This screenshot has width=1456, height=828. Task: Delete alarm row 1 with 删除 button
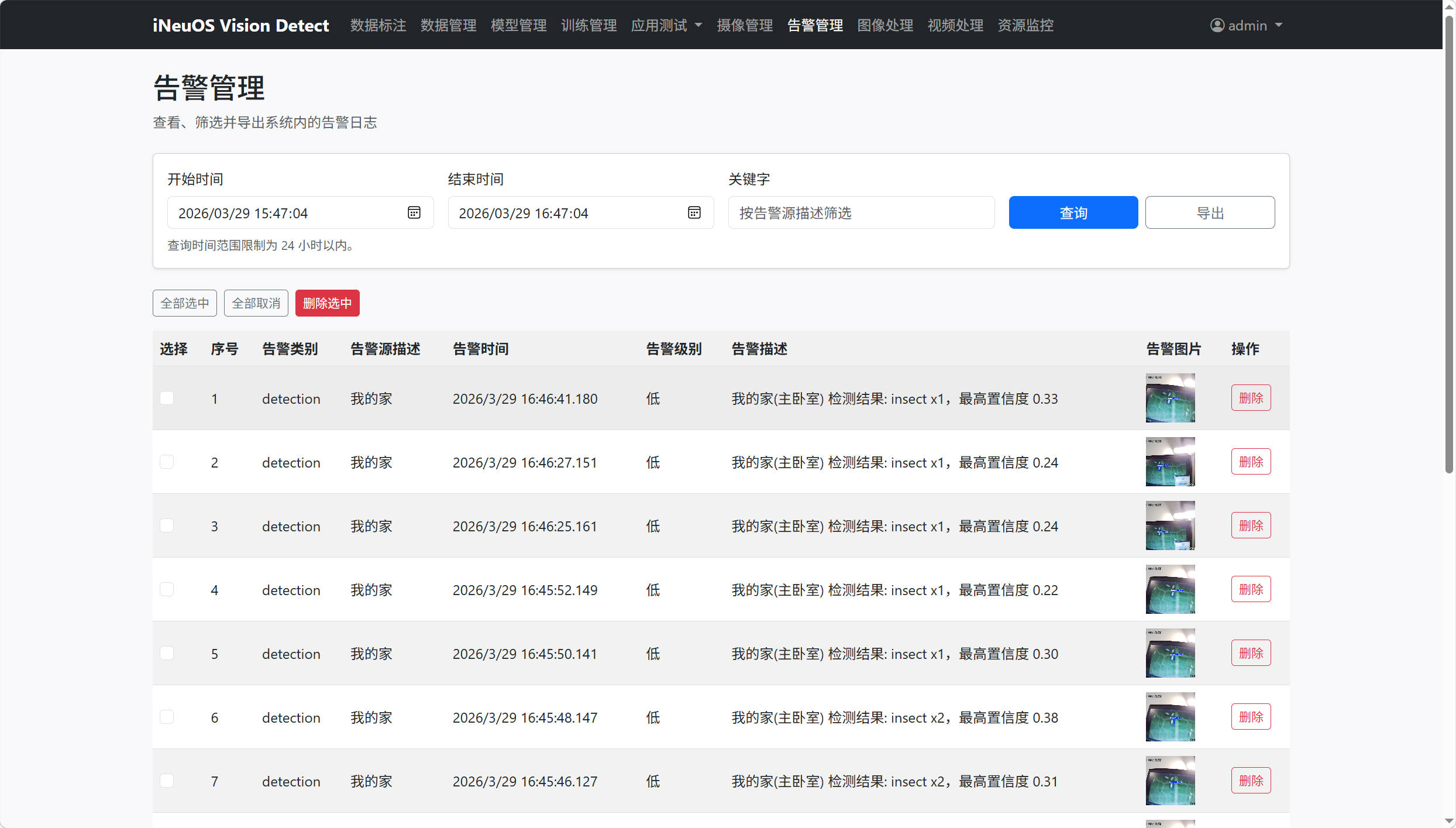(1251, 398)
